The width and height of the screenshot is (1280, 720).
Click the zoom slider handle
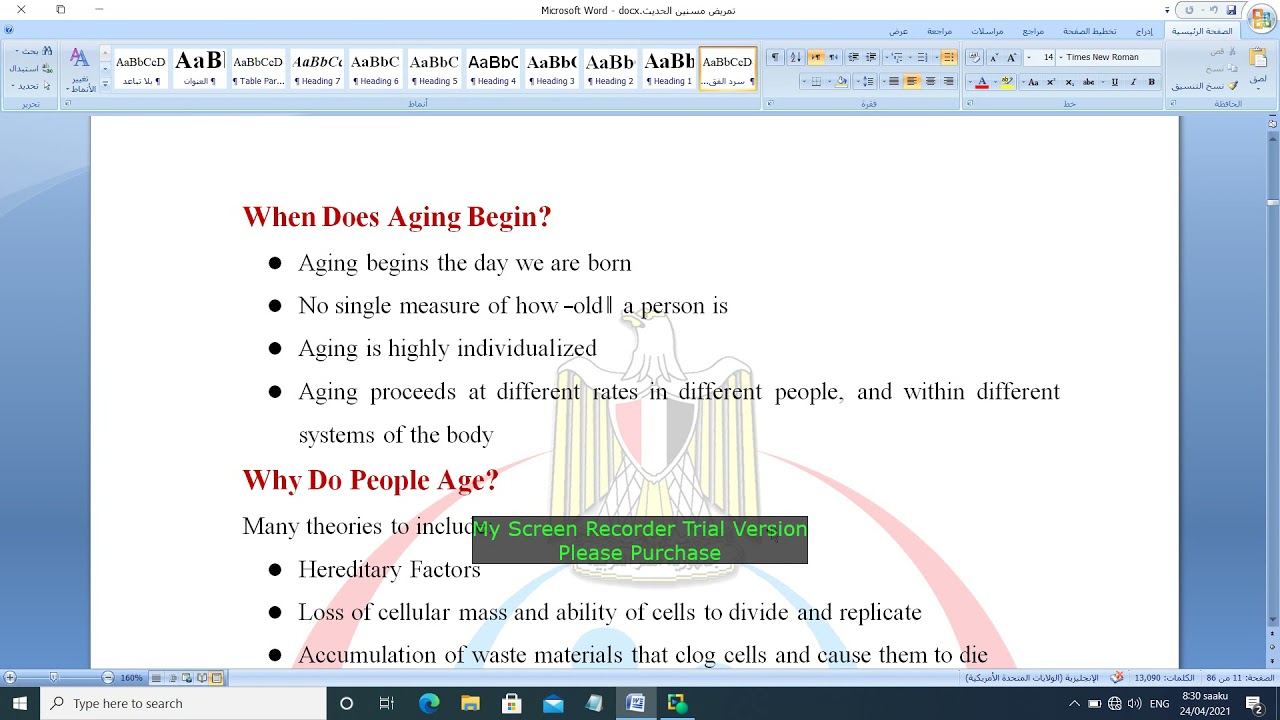pos(54,678)
